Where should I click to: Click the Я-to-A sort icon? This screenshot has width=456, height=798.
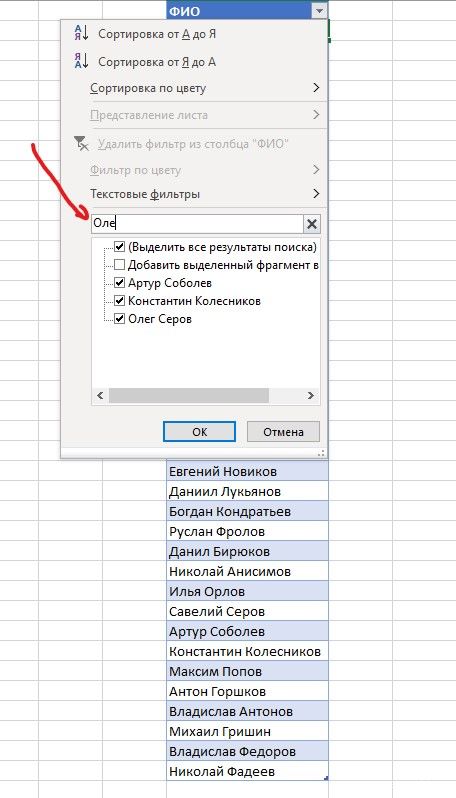[81, 61]
